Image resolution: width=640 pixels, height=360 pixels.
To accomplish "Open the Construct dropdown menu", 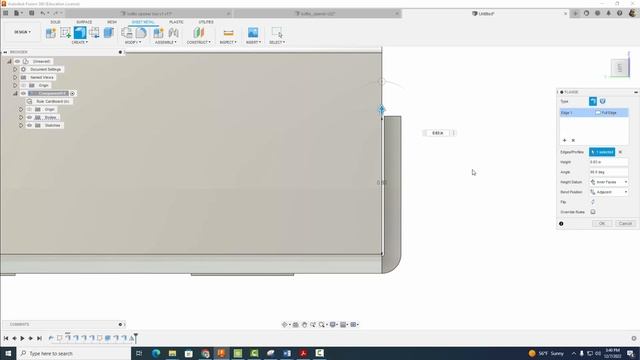I will click(x=199, y=42).
